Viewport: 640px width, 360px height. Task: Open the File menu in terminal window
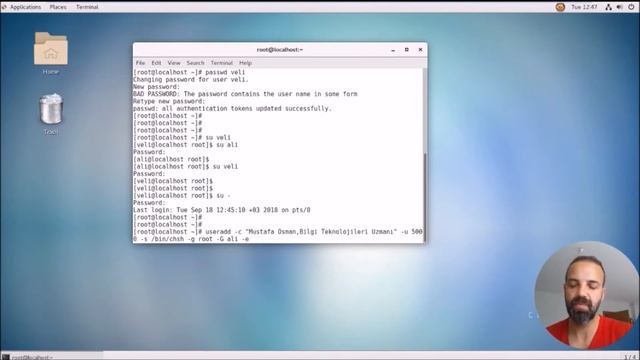(140, 63)
